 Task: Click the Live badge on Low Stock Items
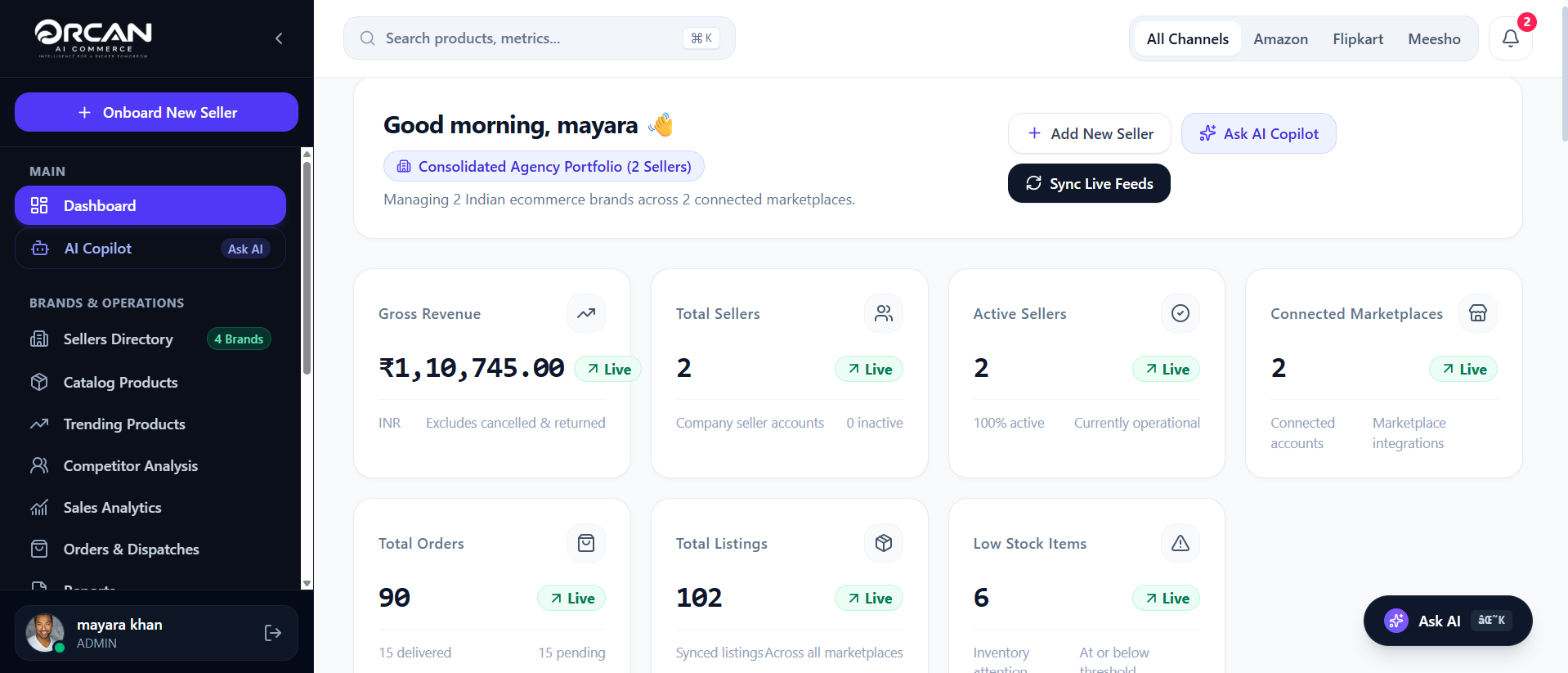pos(1167,598)
